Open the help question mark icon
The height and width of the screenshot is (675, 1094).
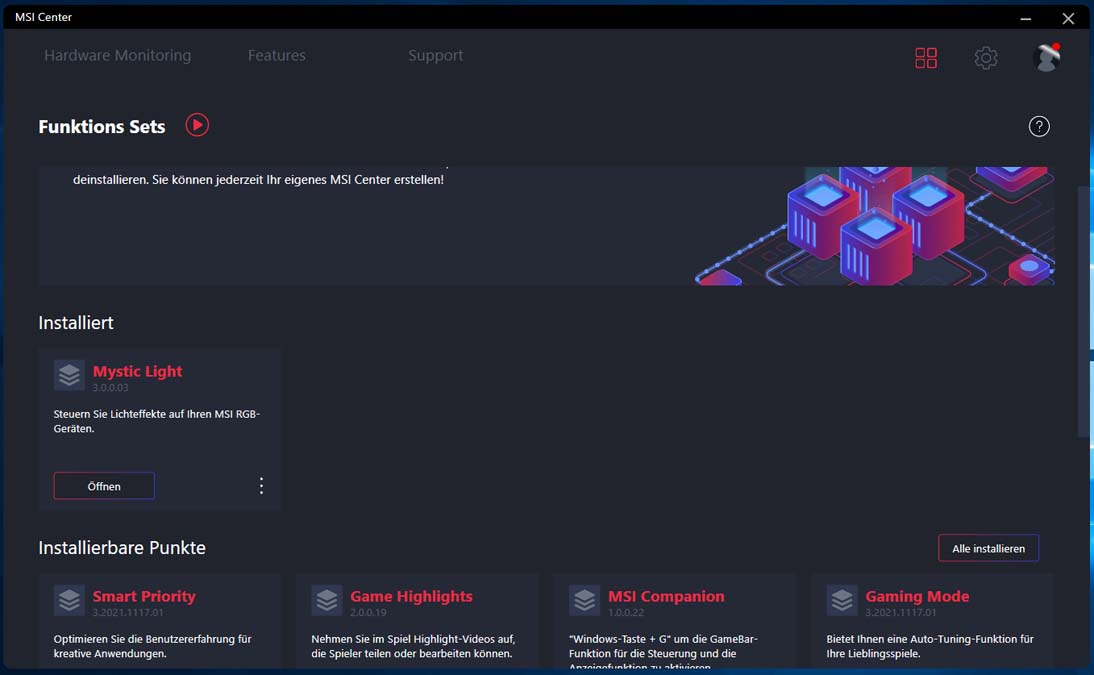click(x=1039, y=126)
